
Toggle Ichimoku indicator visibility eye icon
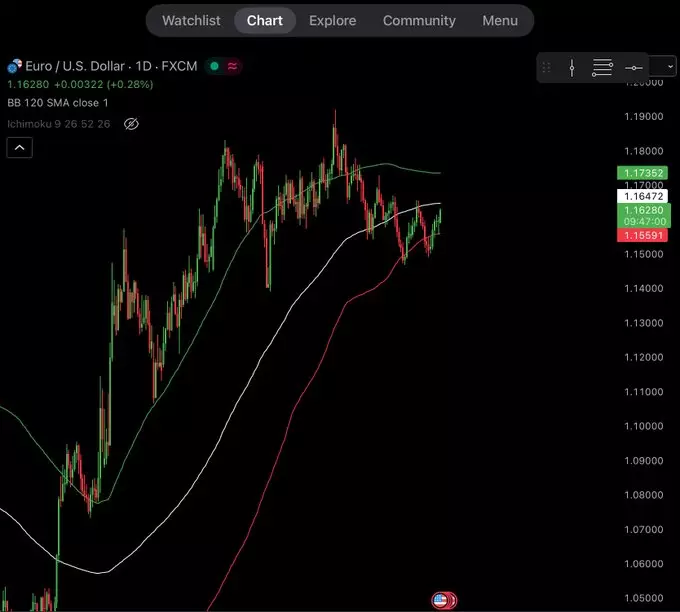tap(131, 124)
